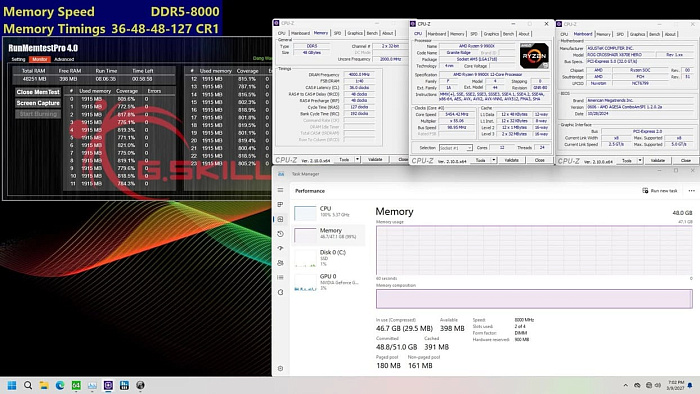The width and height of the screenshot is (700, 394).
Task: Select Performance icon in Task Manager sidebar
Action: [280, 219]
